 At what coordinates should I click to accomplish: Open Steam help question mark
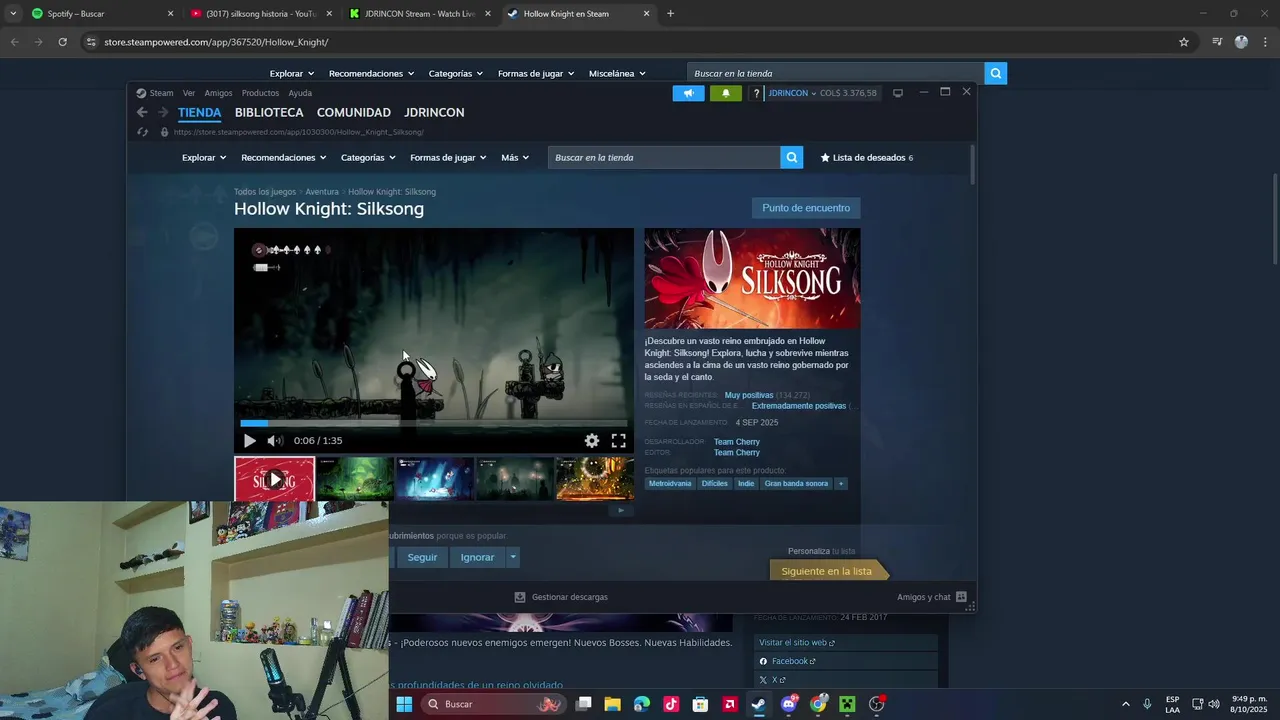pos(756,93)
